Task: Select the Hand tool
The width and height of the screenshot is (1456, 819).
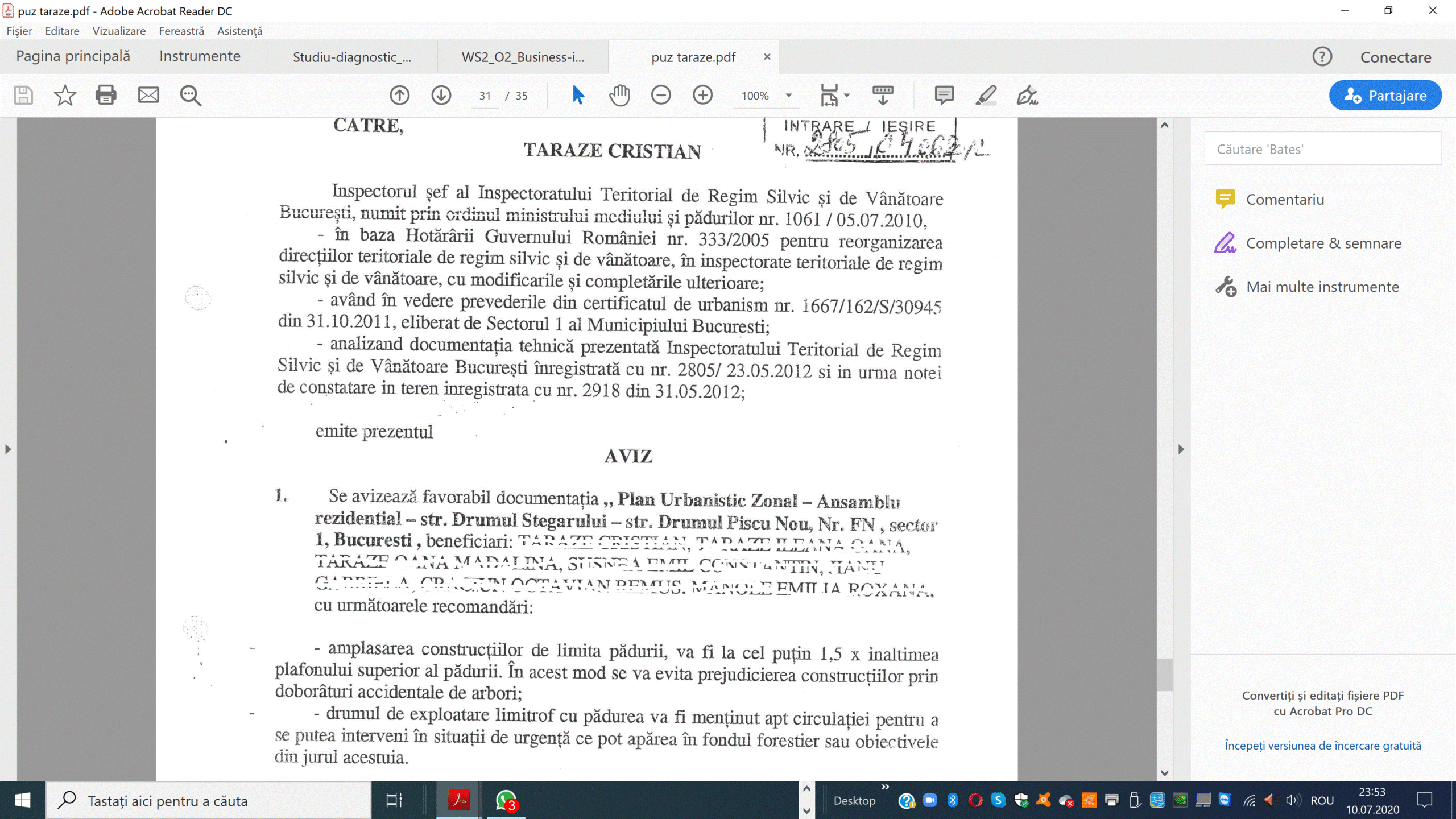Action: [x=619, y=95]
